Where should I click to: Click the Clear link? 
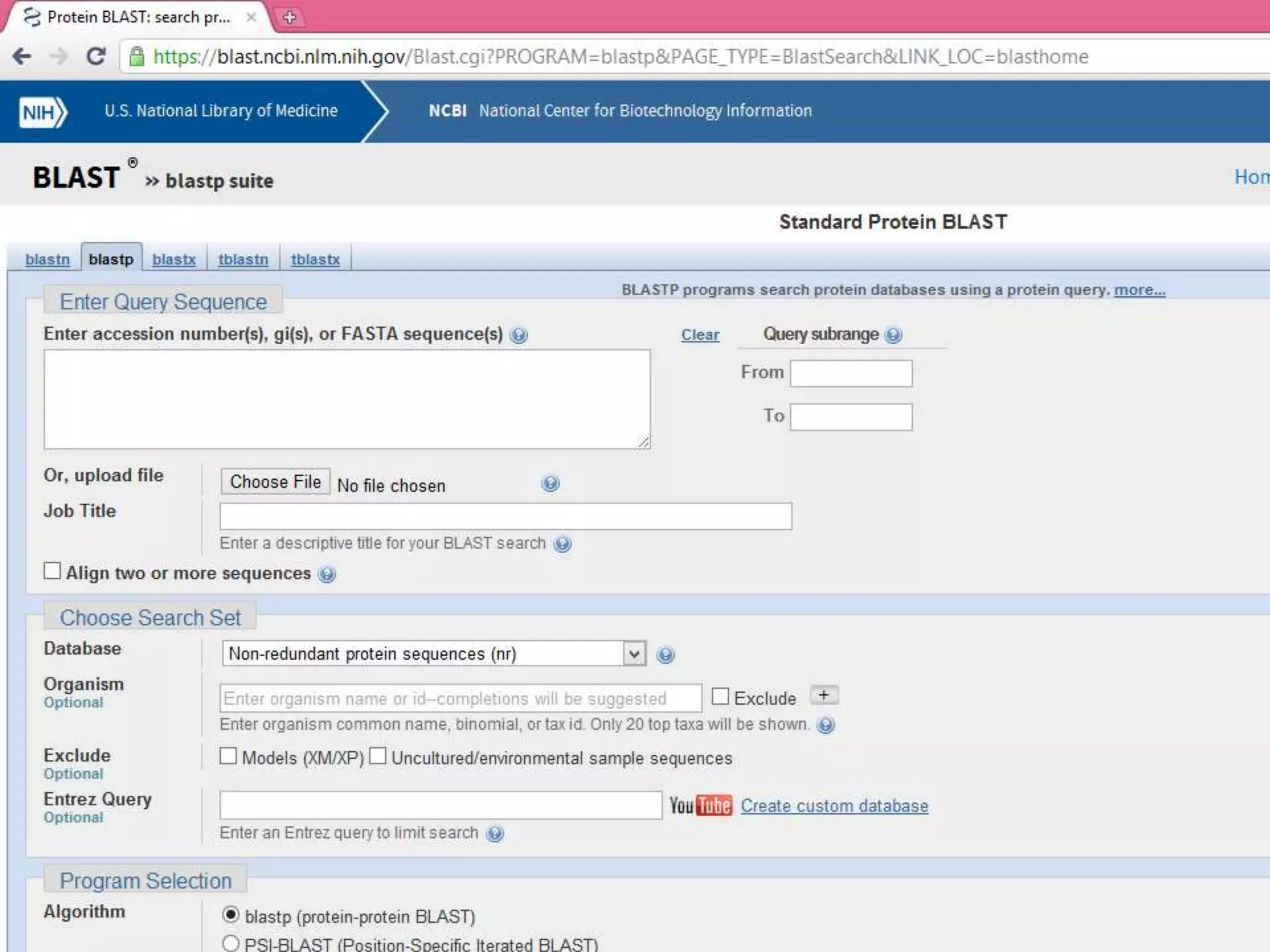click(700, 335)
